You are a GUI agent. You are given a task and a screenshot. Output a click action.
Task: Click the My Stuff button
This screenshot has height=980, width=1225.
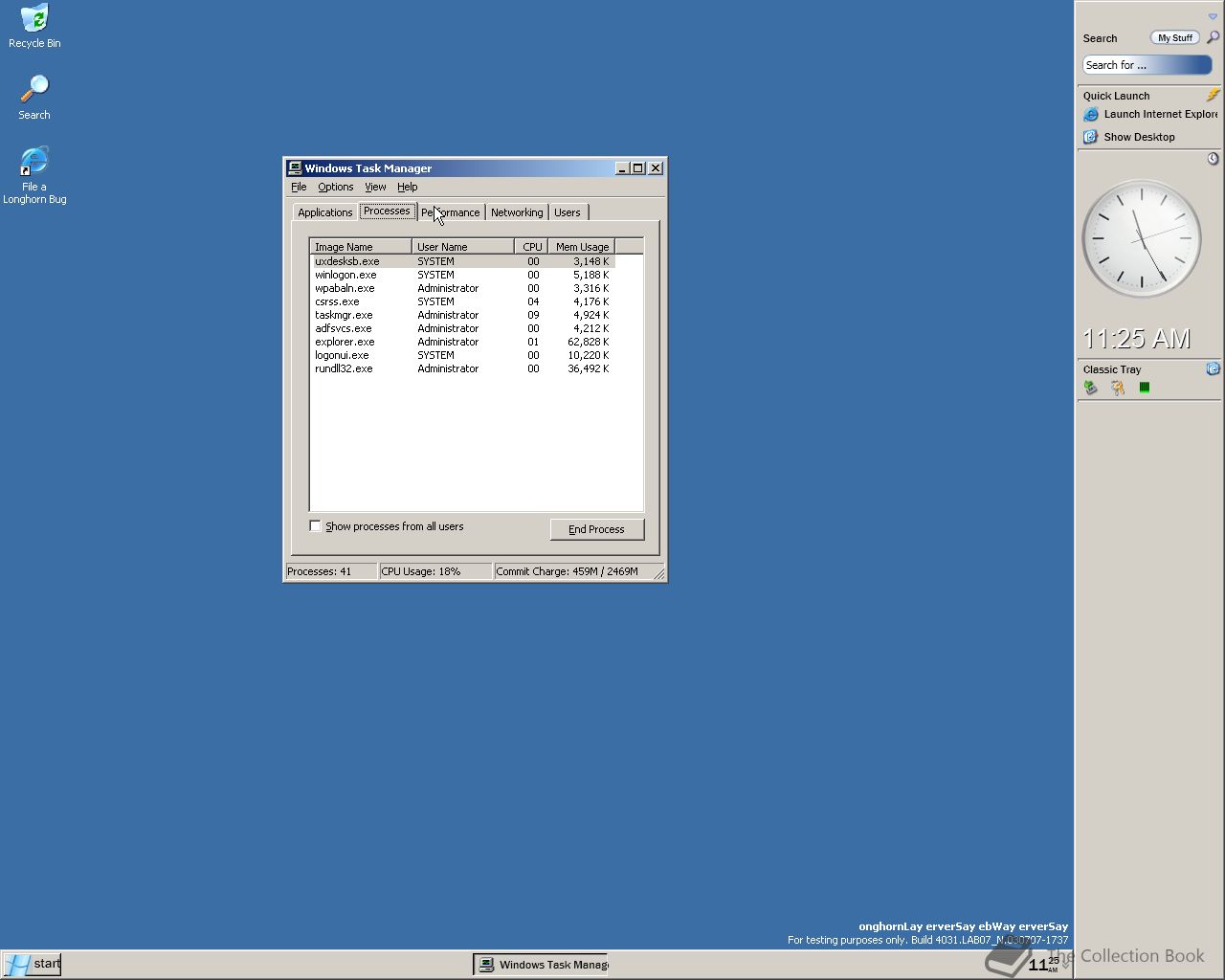[x=1175, y=37]
